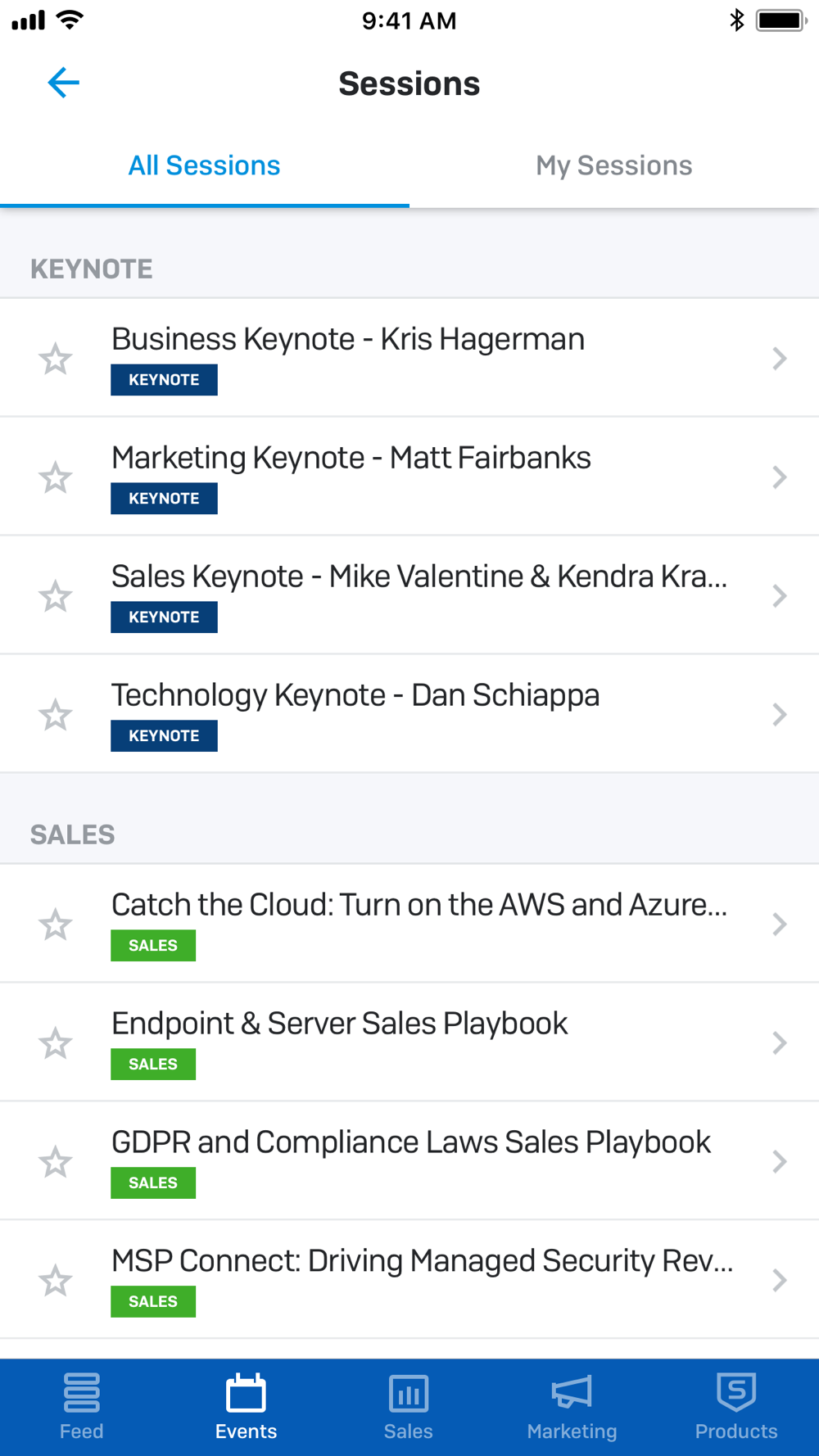Viewport: 819px width, 1456px height.
Task: Open the Products shield icon
Action: [736, 1392]
